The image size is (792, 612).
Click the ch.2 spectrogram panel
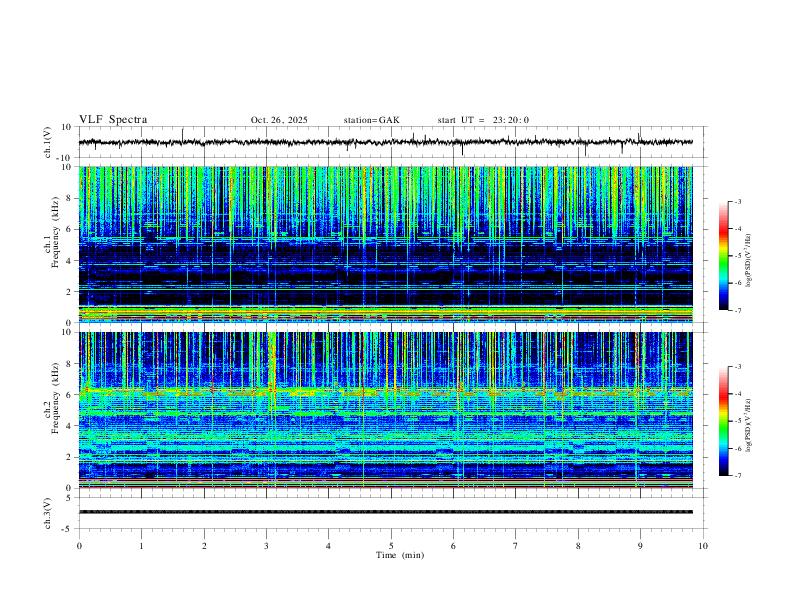(x=386, y=410)
